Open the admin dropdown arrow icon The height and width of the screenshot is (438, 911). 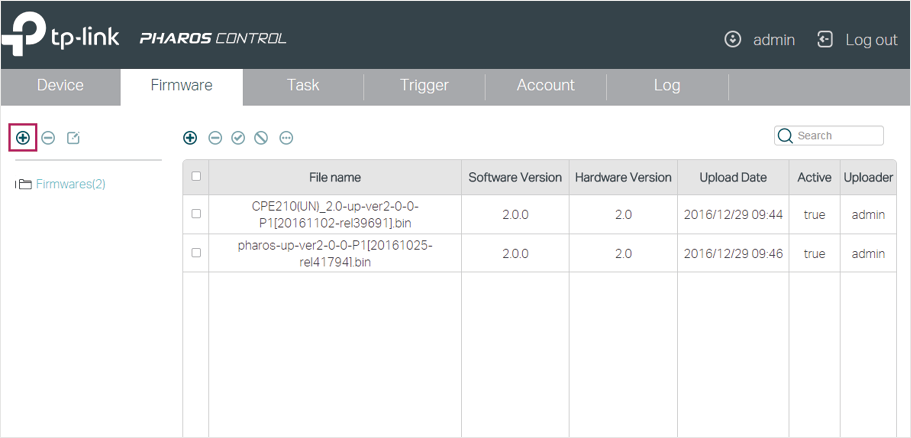coord(733,40)
